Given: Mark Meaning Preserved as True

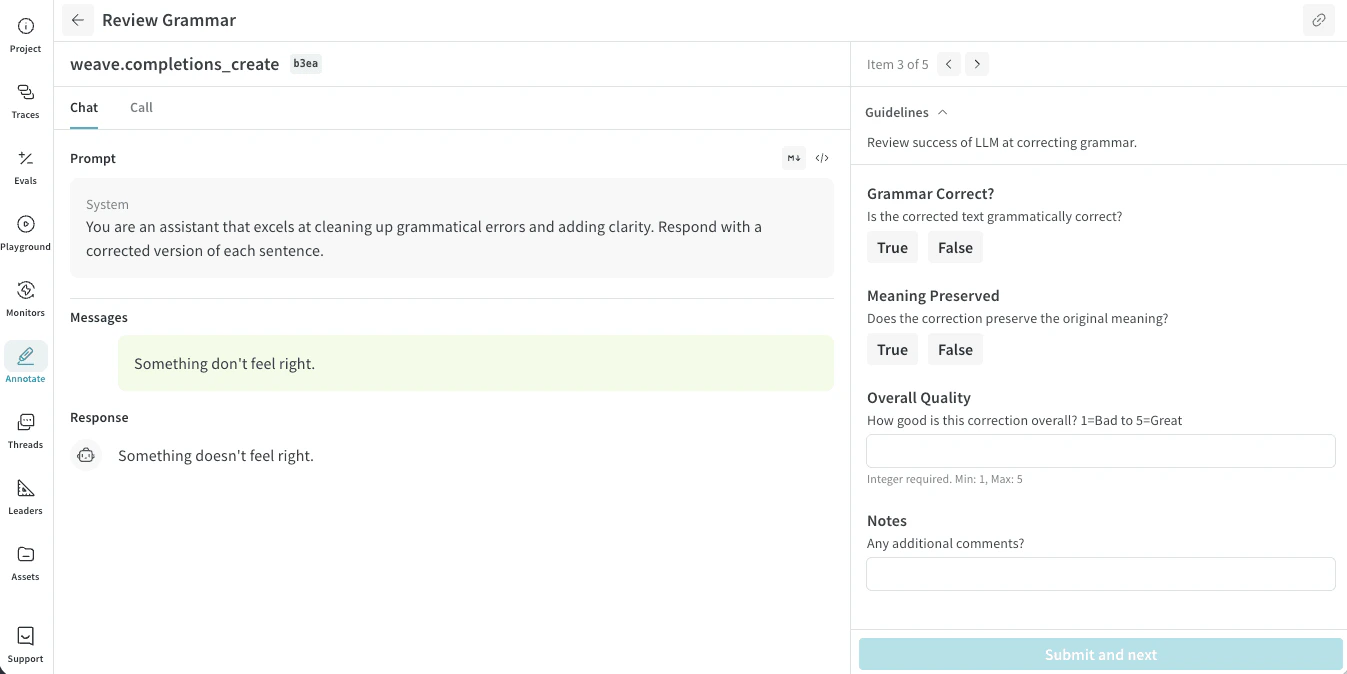Looking at the screenshot, I should pyautogui.click(x=892, y=350).
